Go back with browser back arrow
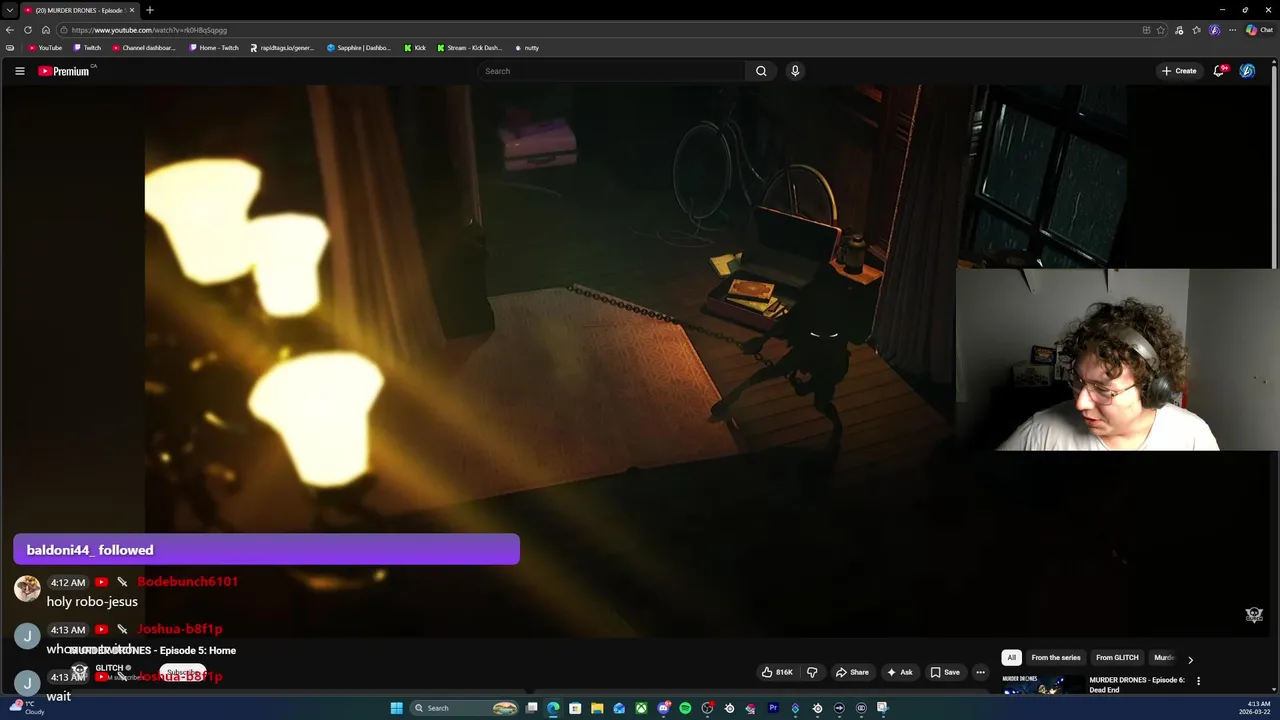Viewport: 1280px width, 720px height. point(10,30)
